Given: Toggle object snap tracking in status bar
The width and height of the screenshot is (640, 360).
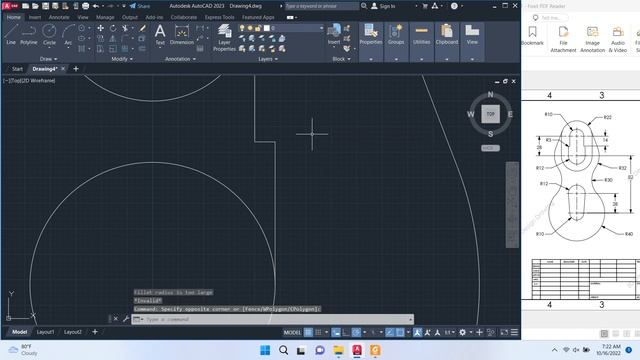Looking at the screenshot, I should coord(390,332).
